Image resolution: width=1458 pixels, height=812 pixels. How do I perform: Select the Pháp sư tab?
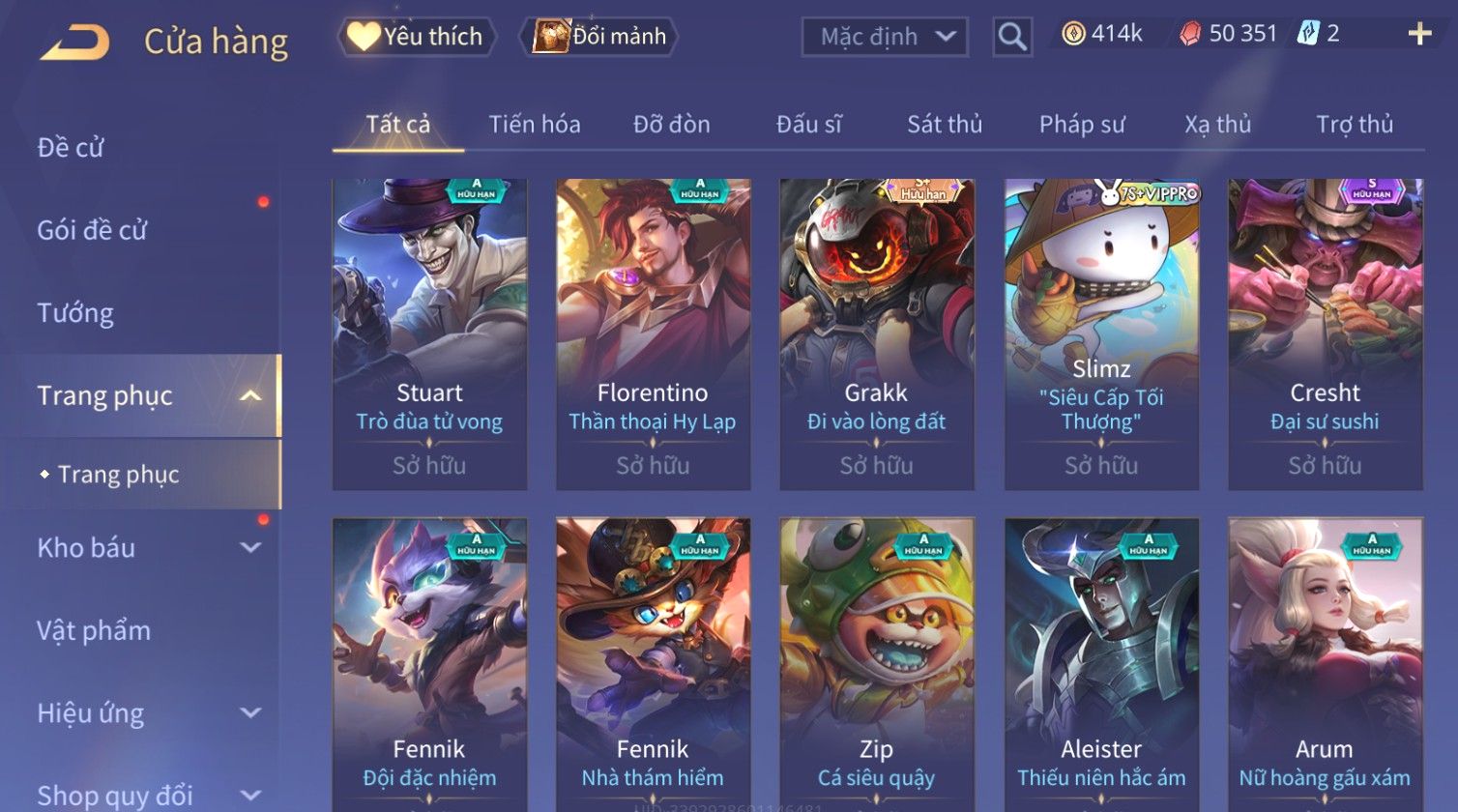point(1082,125)
